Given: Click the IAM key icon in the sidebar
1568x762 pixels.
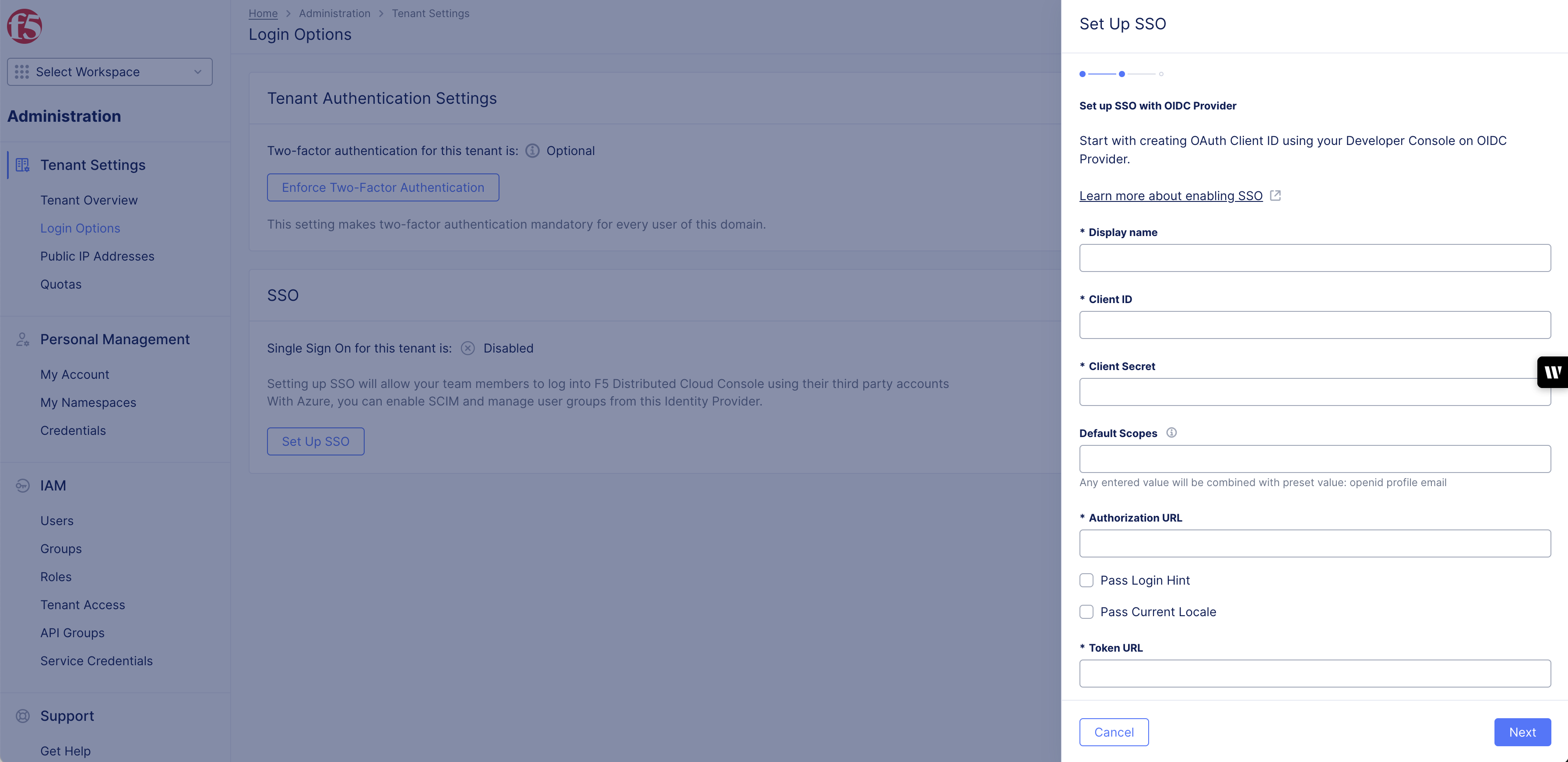Looking at the screenshot, I should tap(22, 486).
